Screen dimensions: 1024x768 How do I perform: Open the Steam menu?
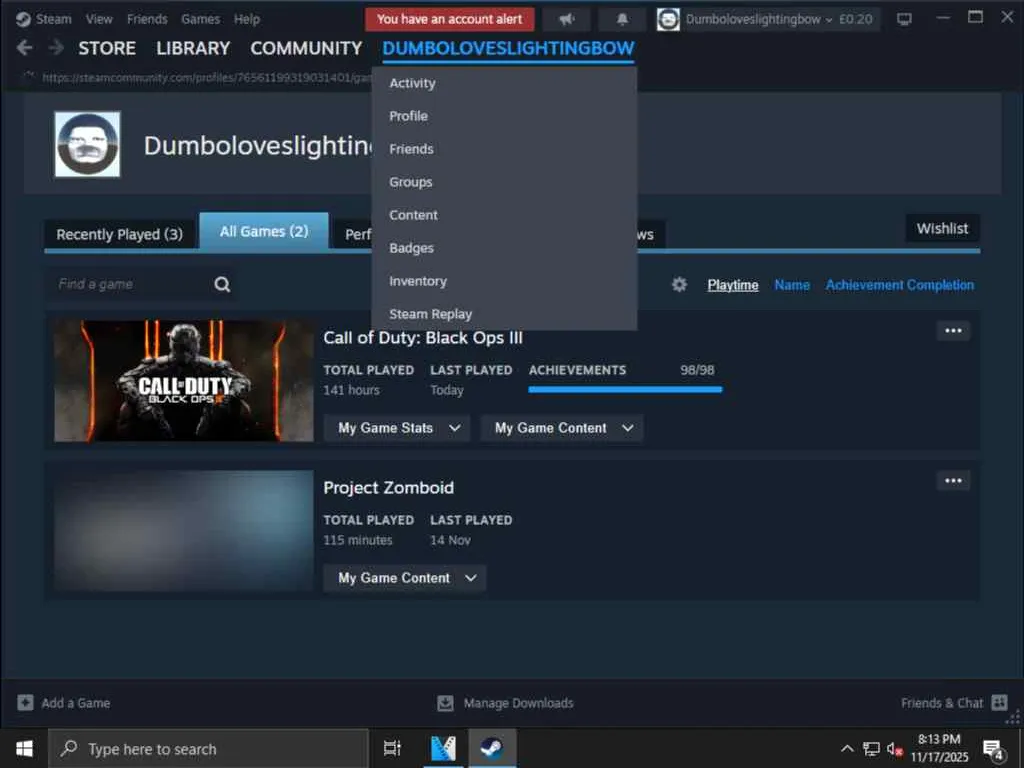pyautogui.click(x=54, y=19)
